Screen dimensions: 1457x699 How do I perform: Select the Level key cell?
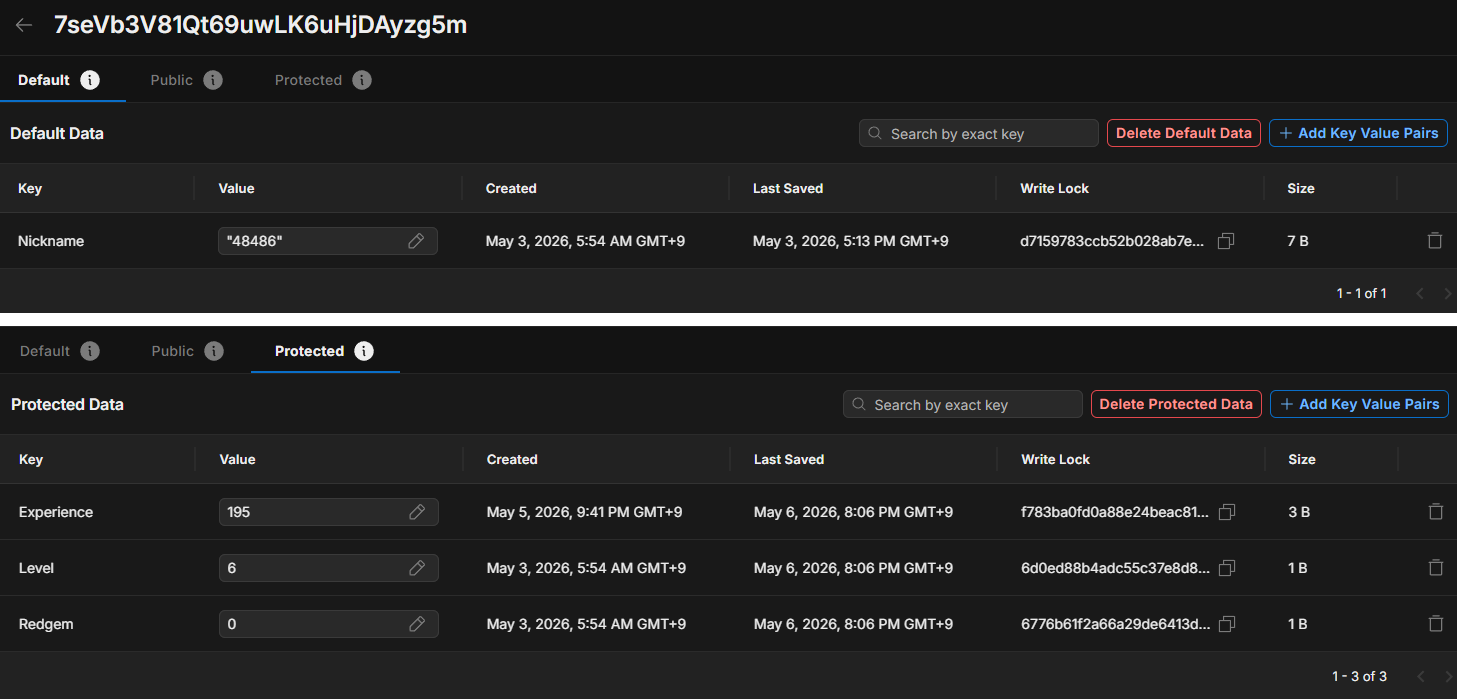coord(37,568)
